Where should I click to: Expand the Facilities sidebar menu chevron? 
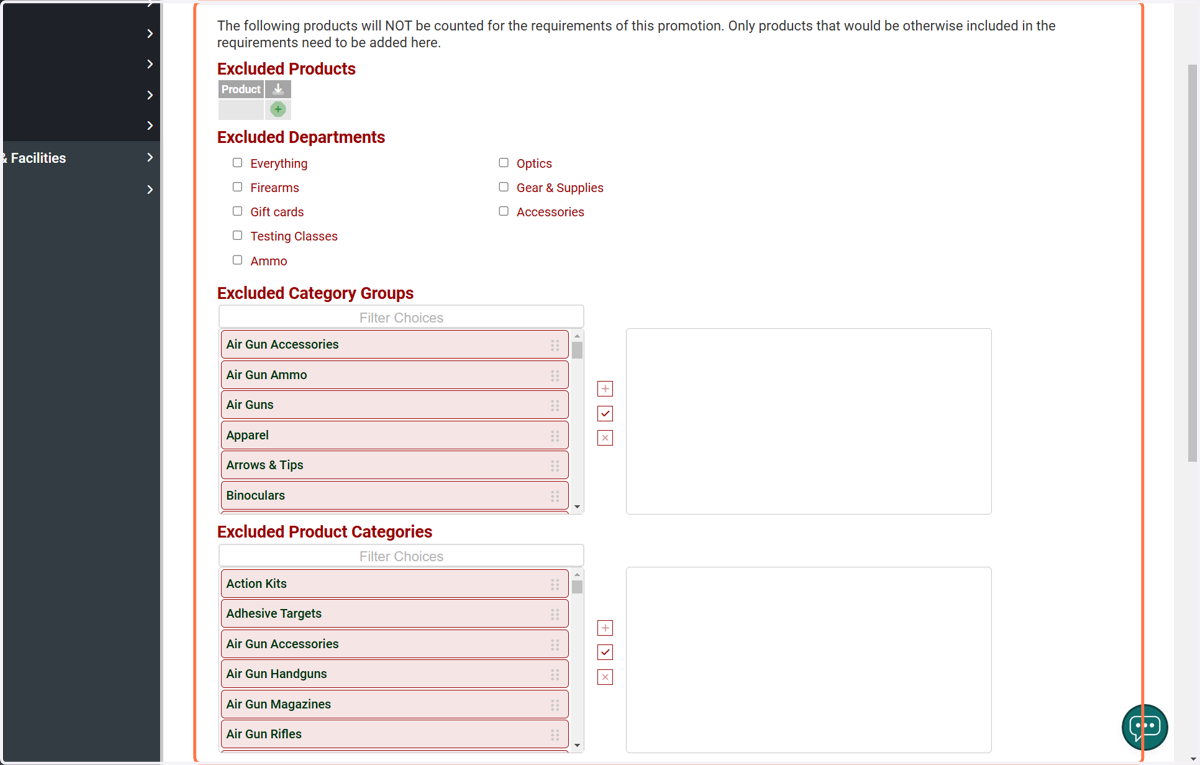tap(150, 158)
